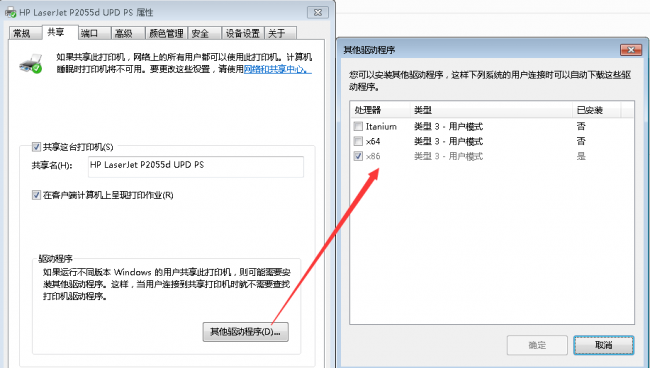Select the x64 row's 类型 3 - 用户模式 text
The width and height of the screenshot is (650, 368).
pyautogui.click(x=449, y=141)
